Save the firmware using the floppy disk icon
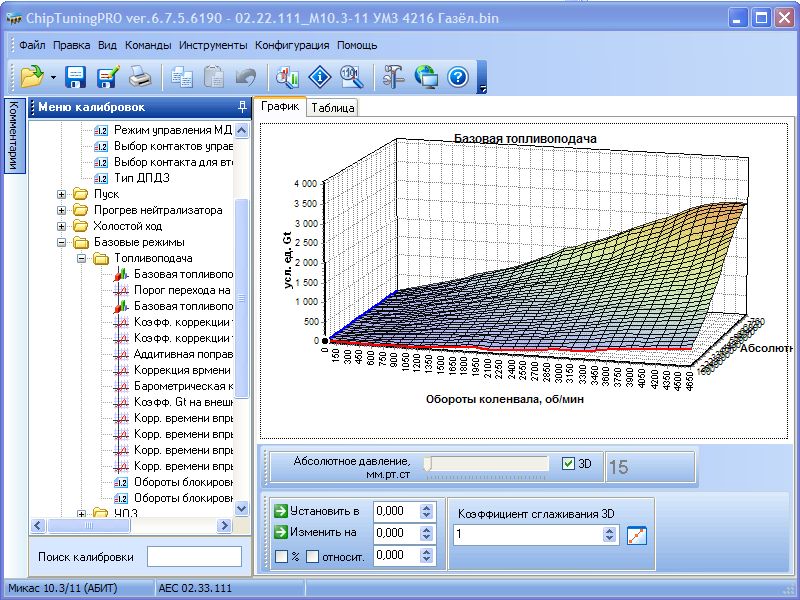 77,76
